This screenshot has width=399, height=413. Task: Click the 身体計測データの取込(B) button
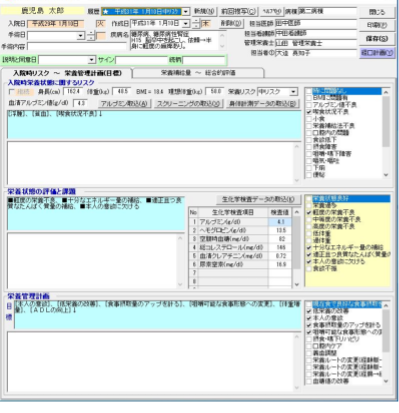click(262, 104)
